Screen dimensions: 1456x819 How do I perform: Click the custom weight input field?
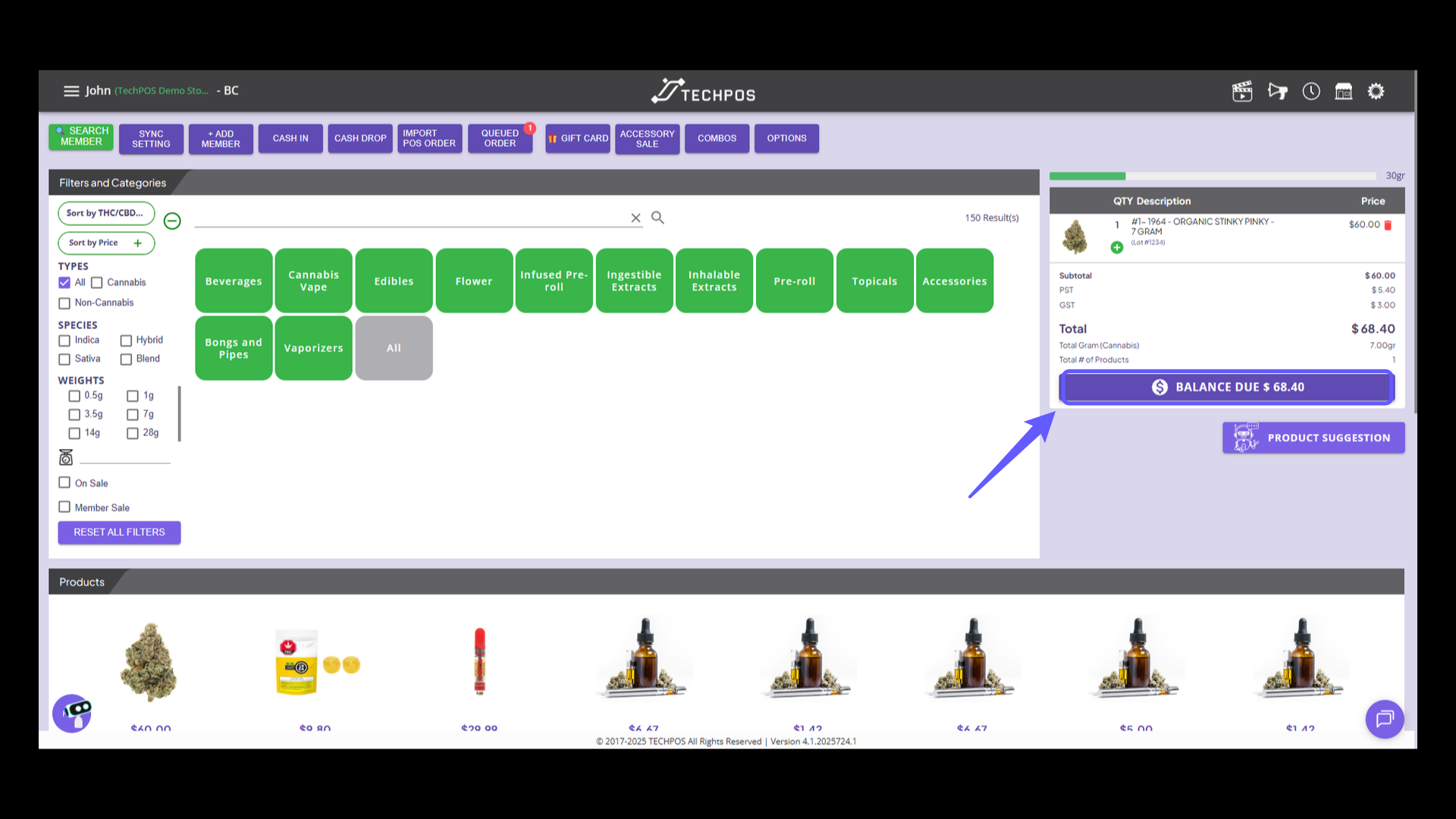coord(125,456)
